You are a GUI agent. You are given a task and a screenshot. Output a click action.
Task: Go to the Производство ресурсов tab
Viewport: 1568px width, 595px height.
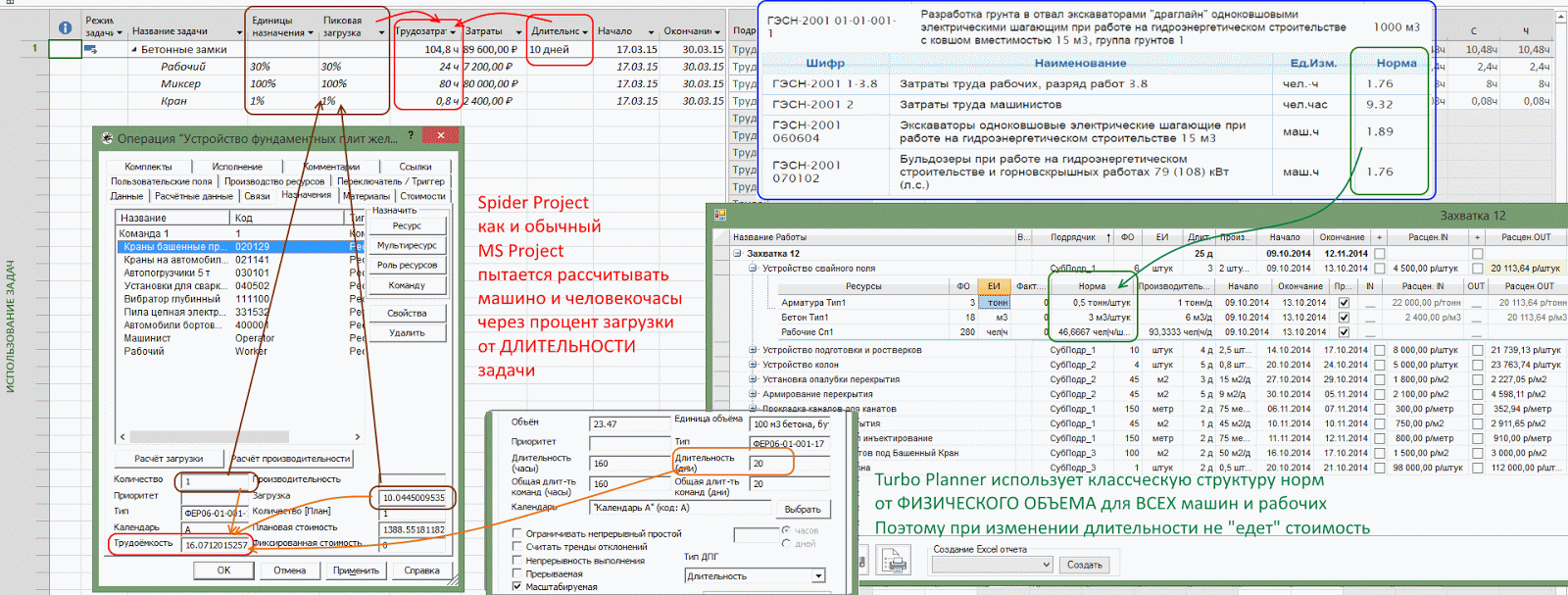(274, 181)
